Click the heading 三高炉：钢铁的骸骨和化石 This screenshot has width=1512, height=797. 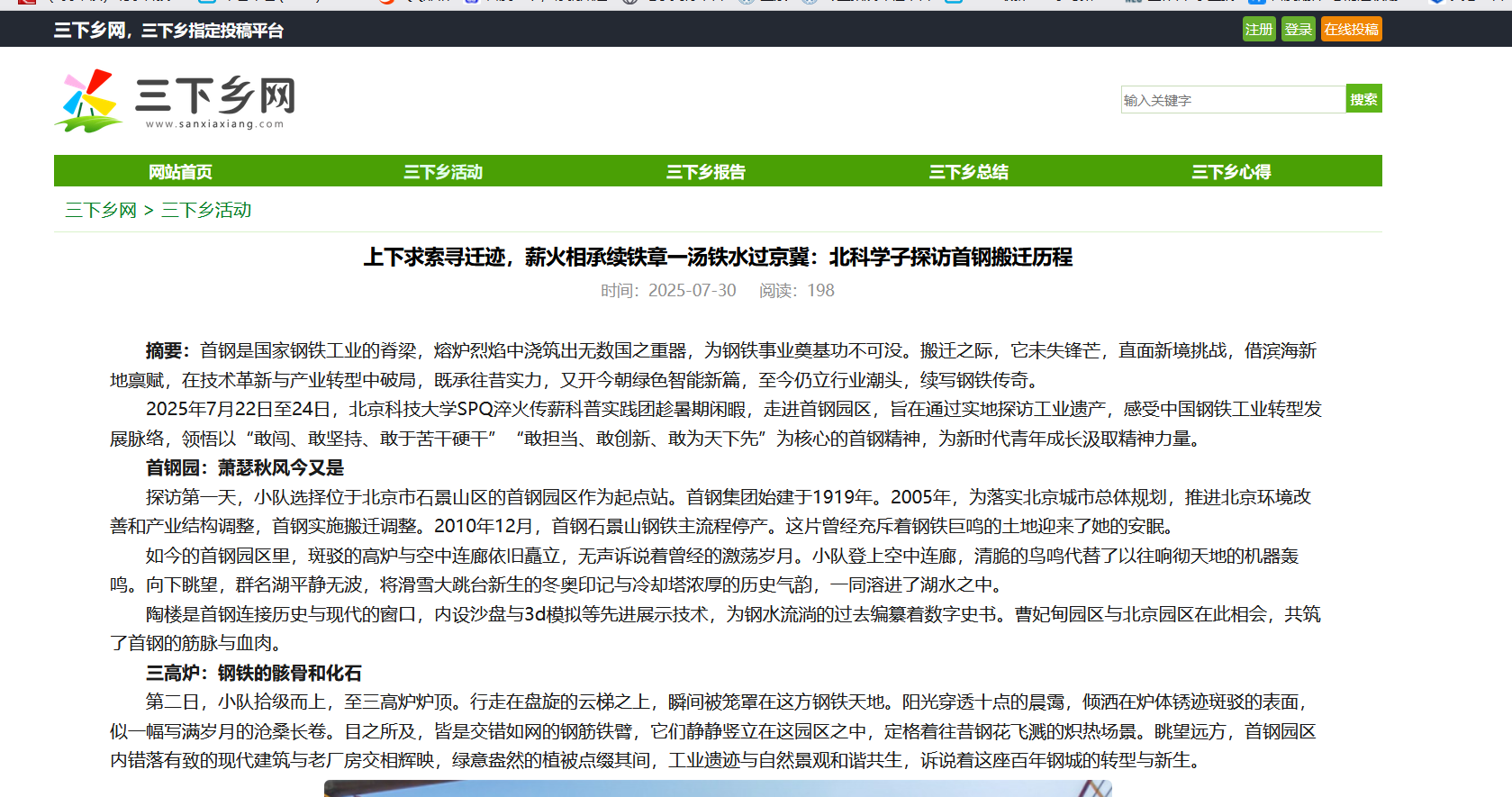[x=254, y=673]
